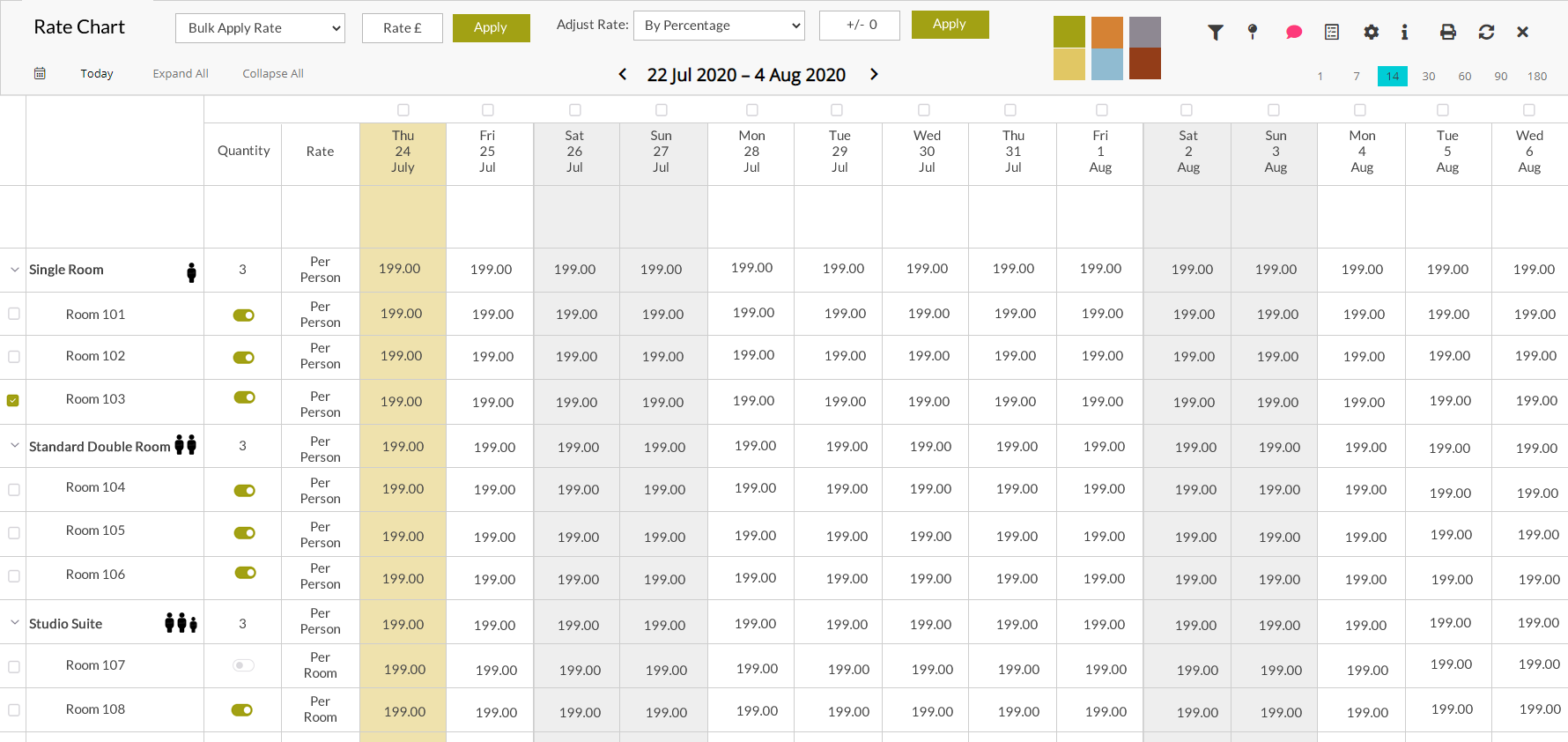Viewport: 1568px width, 742px height.
Task: Click the pin marker icon
Action: click(1253, 33)
